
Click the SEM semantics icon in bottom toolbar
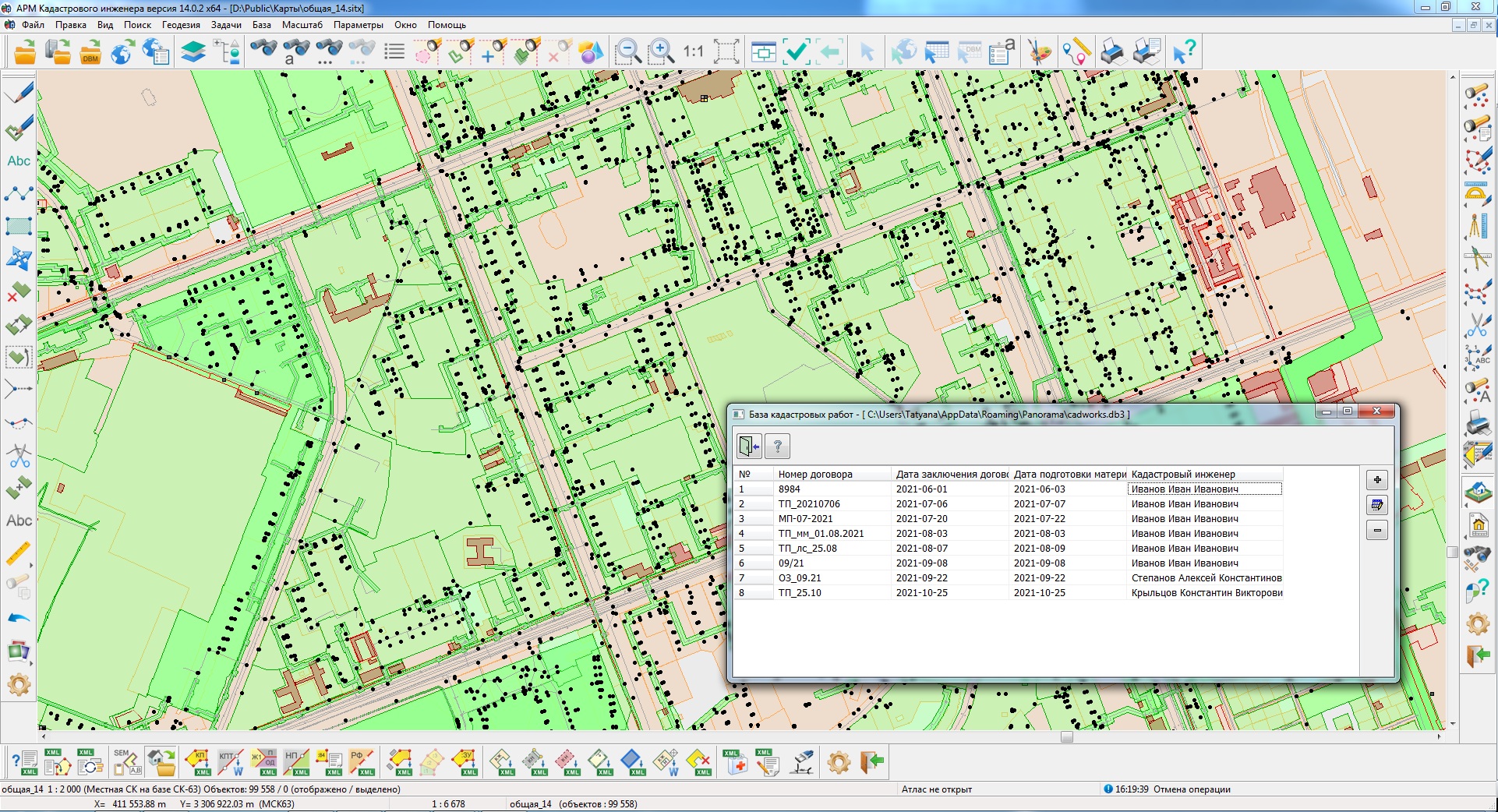(x=126, y=762)
